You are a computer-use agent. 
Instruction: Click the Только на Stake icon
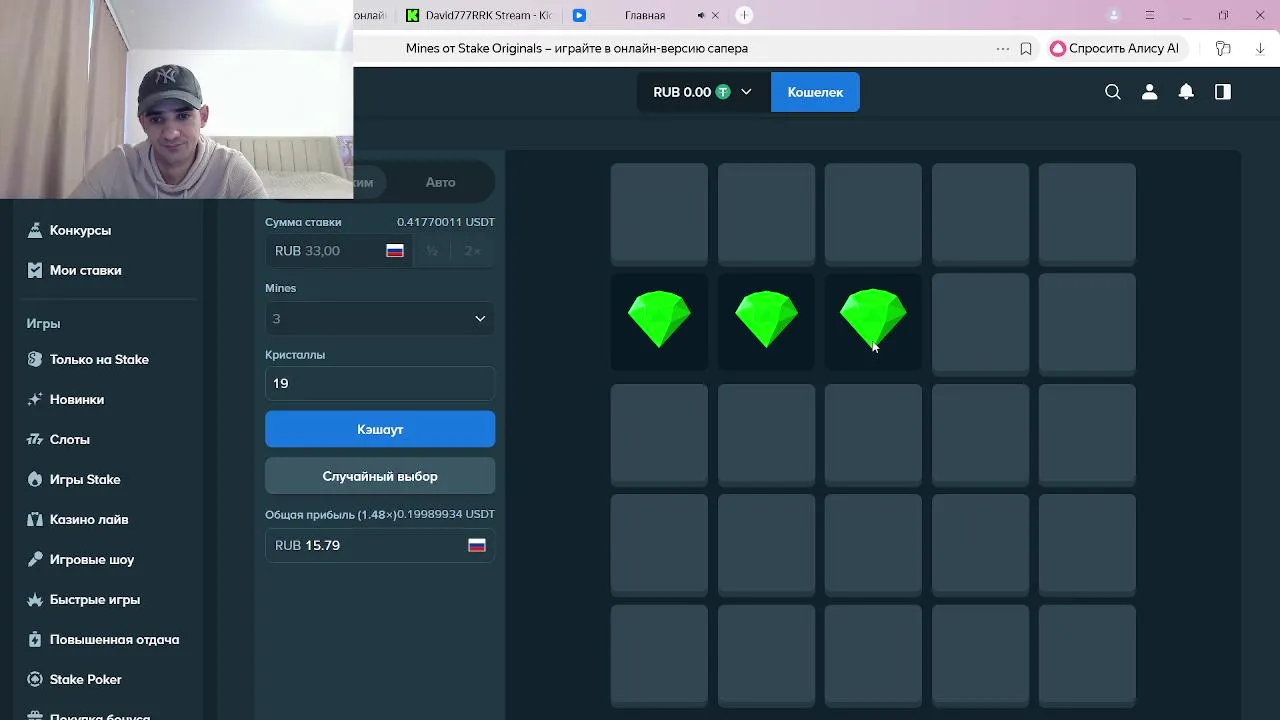[35, 359]
